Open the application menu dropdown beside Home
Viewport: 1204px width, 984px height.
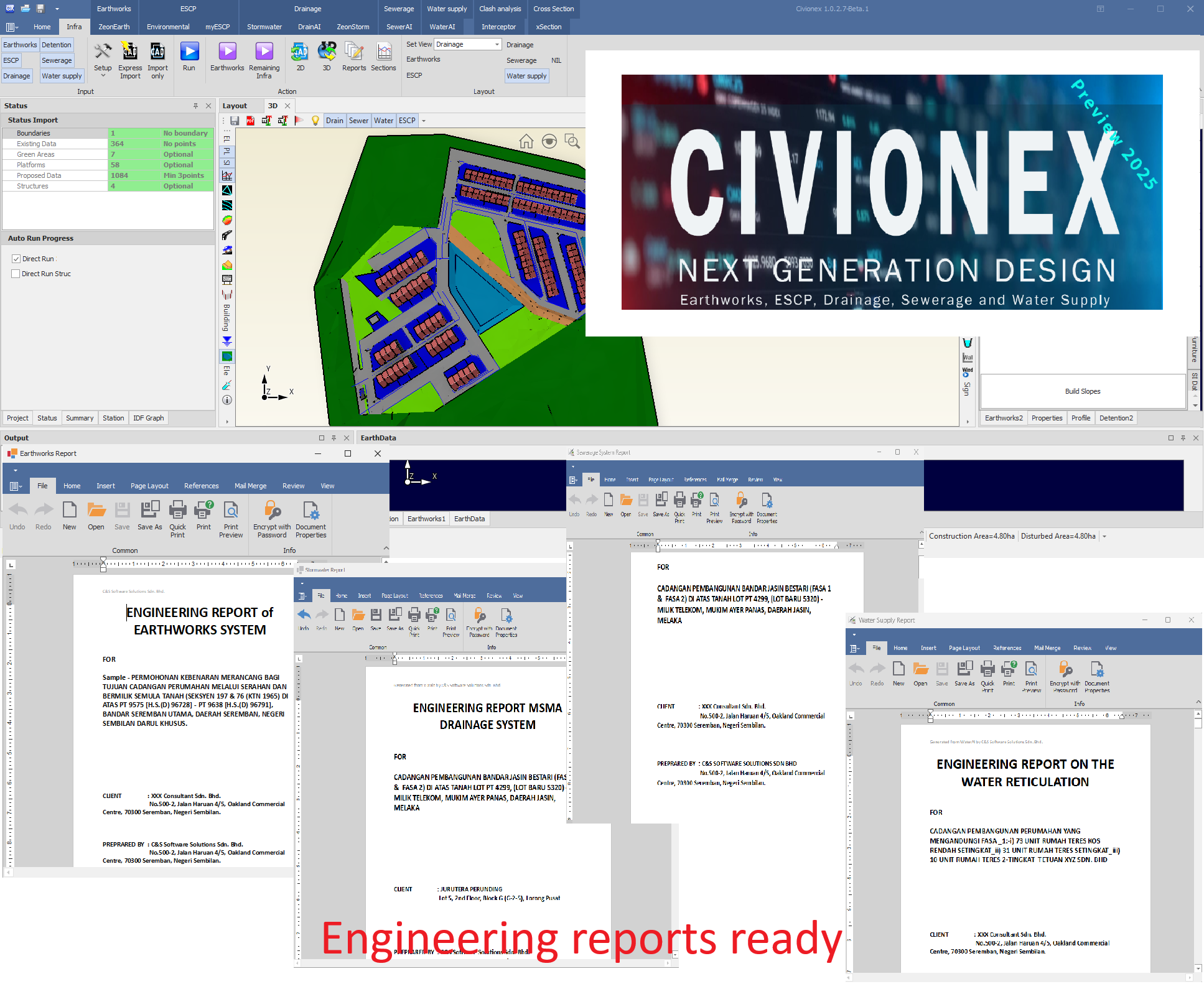[x=12, y=27]
